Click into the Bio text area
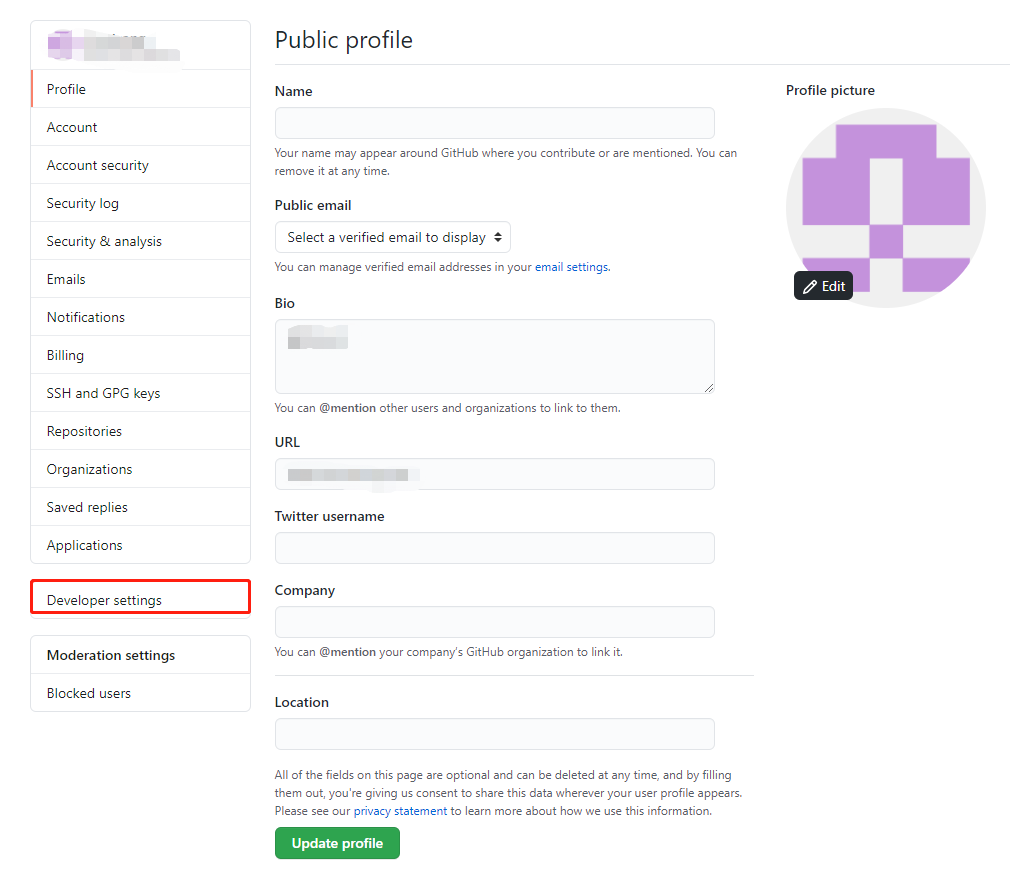 tap(495, 356)
